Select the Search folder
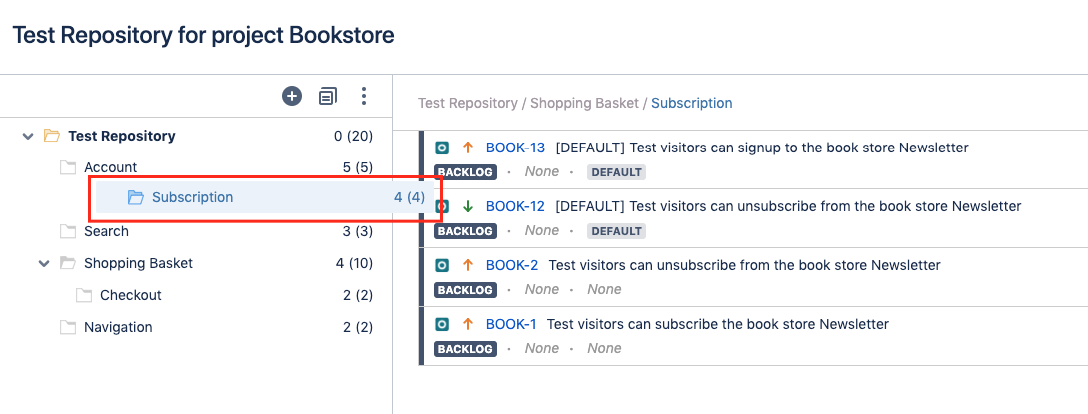1088x414 pixels. tap(106, 231)
